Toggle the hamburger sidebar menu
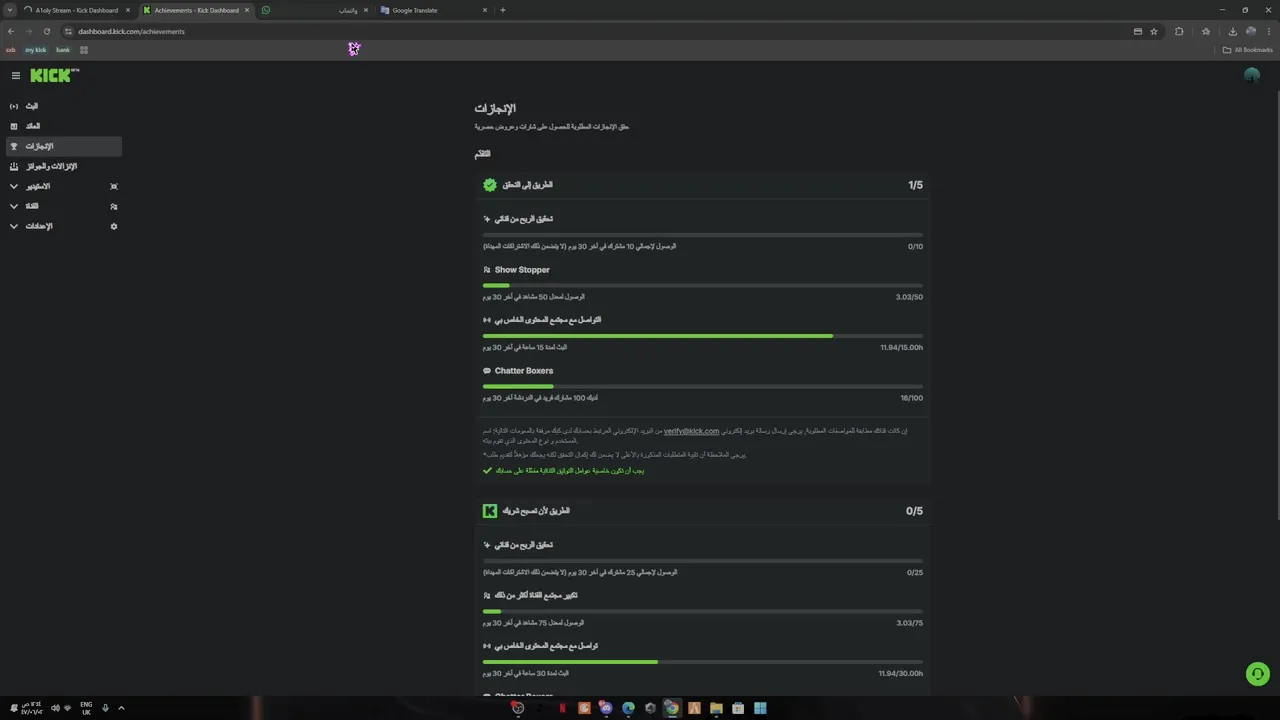 pyautogui.click(x=16, y=75)
